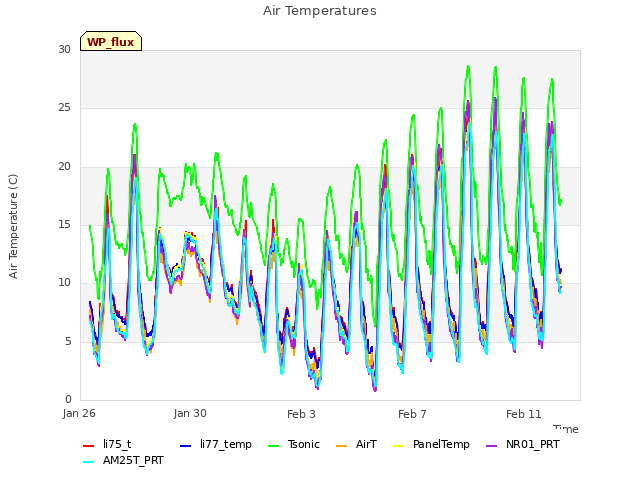Click the green Tsonic legend swatch
Image resolution: width=640 pixels, height=480 pixels.
pyautogui.click(x=273, y=446)
